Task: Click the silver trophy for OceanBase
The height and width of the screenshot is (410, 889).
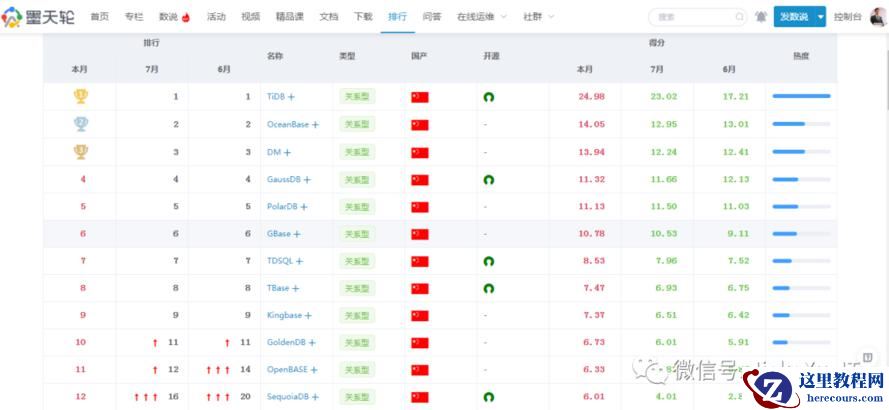Action: coord(81,124)
